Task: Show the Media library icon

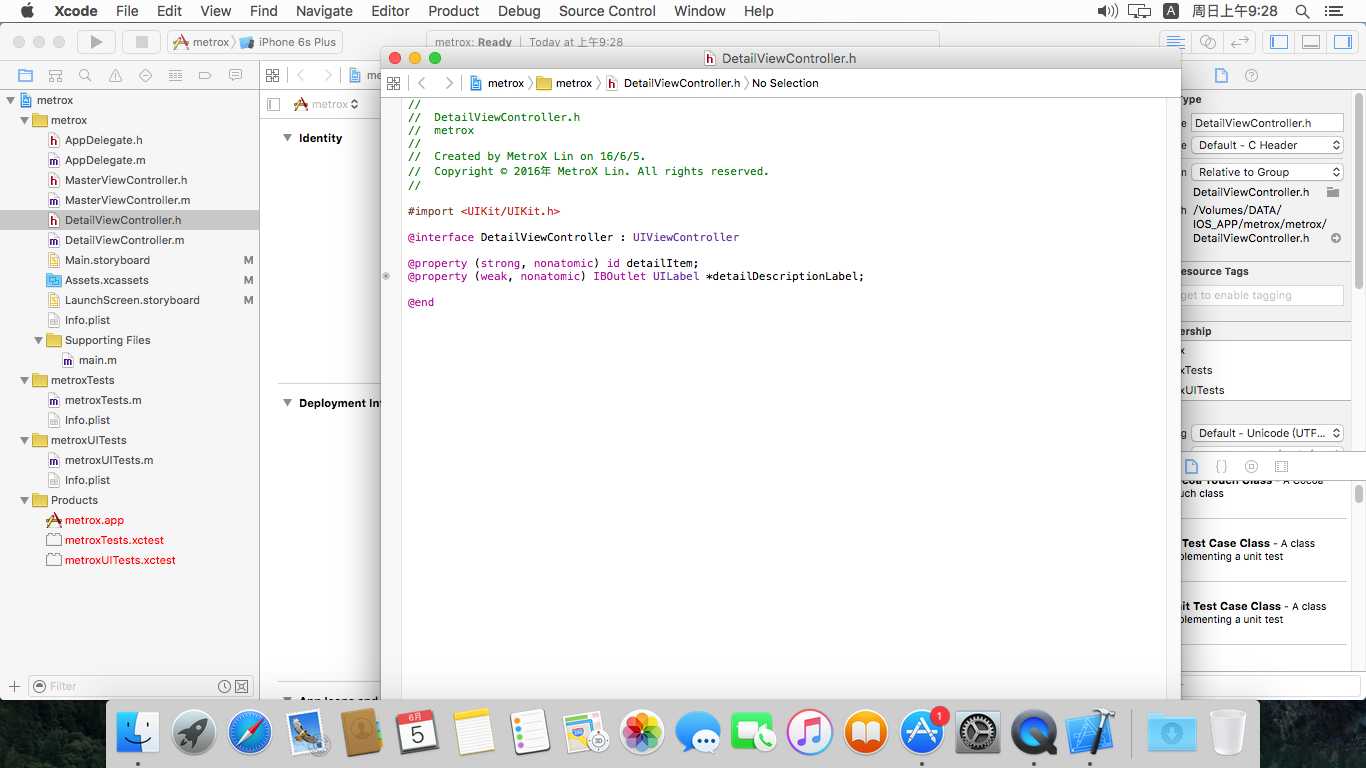Action: click(x=1281, y=466)
